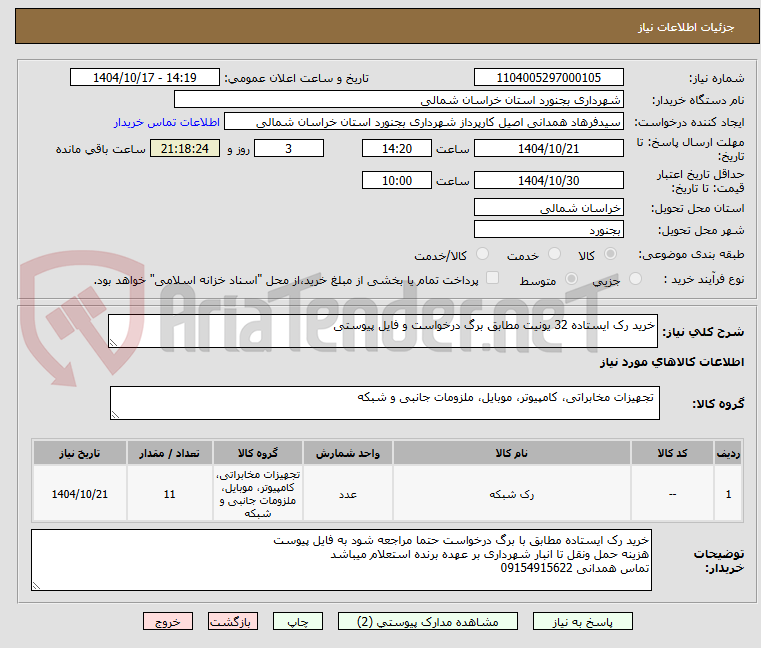
Task: Click the توضیحات خریدار text area
Action: point(341,560)
